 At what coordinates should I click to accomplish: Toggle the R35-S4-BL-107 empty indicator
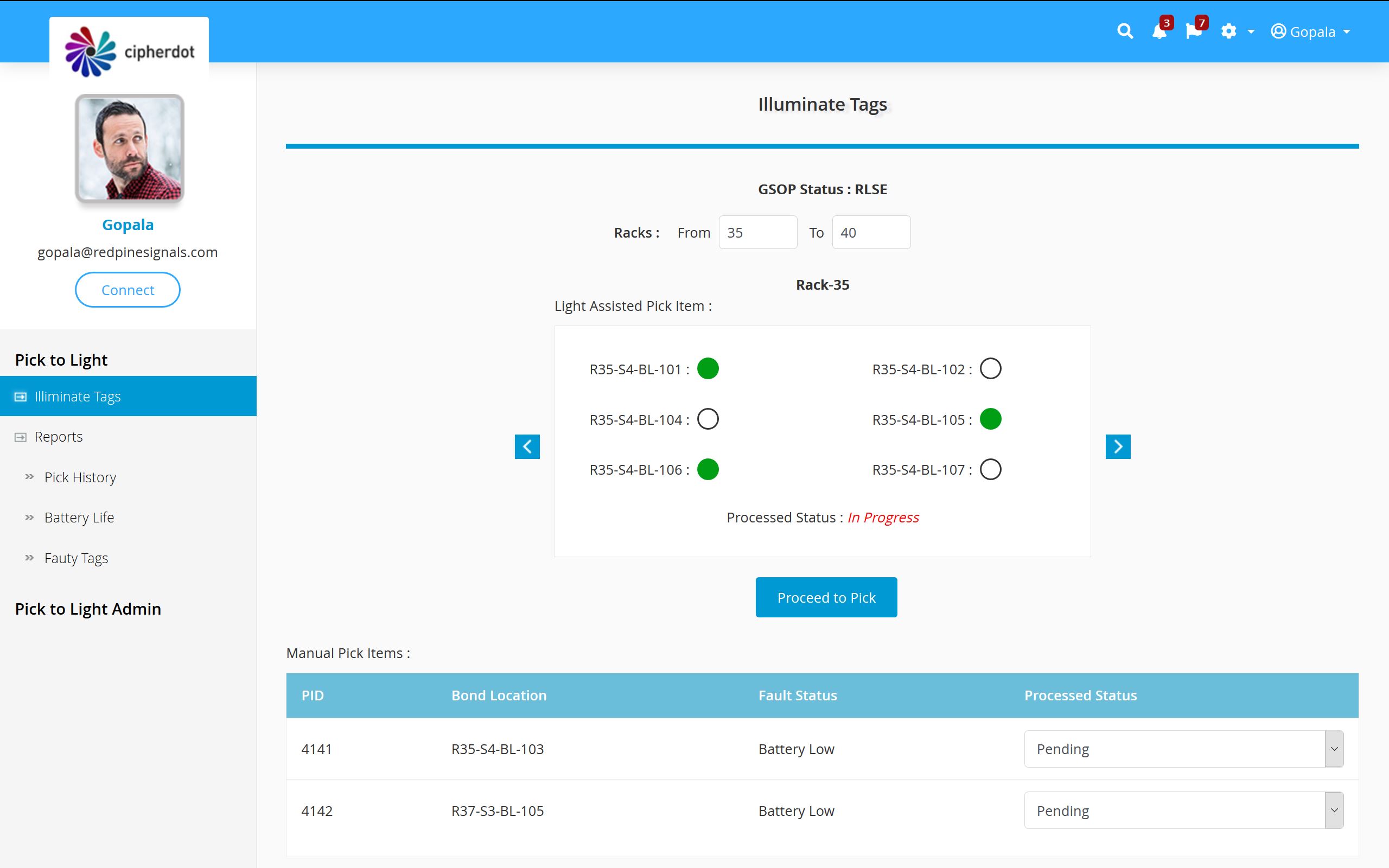click(x=990, y=470)
